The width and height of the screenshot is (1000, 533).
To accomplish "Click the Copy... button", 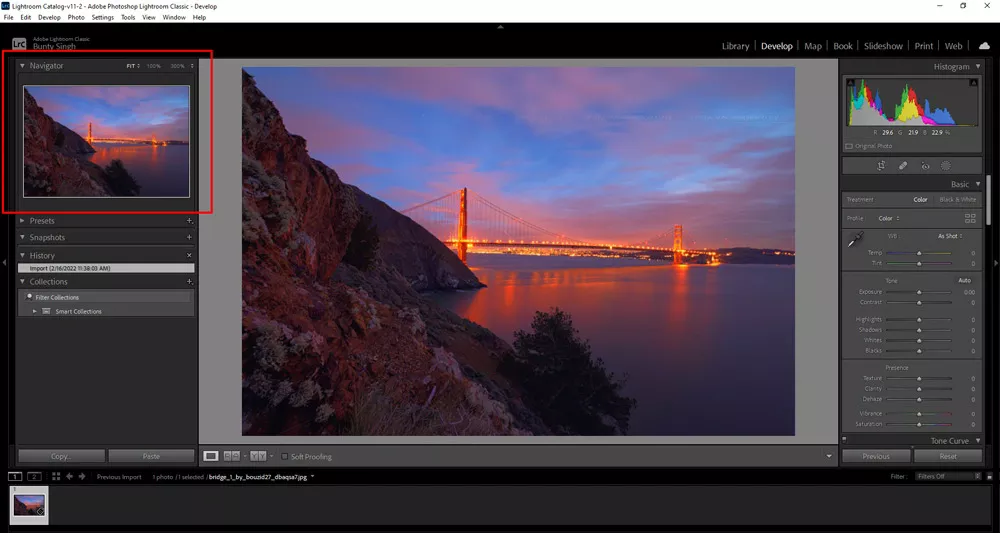I will 61,456.
